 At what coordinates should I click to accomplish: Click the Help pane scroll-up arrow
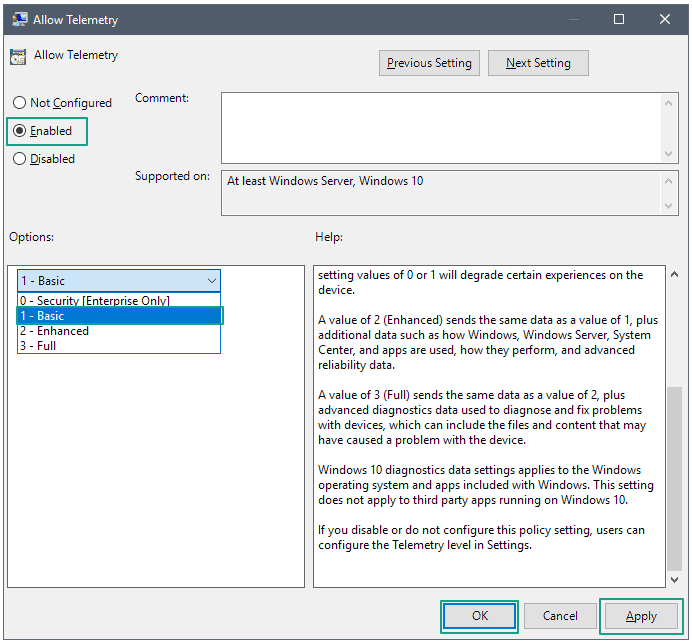[674, 274]
